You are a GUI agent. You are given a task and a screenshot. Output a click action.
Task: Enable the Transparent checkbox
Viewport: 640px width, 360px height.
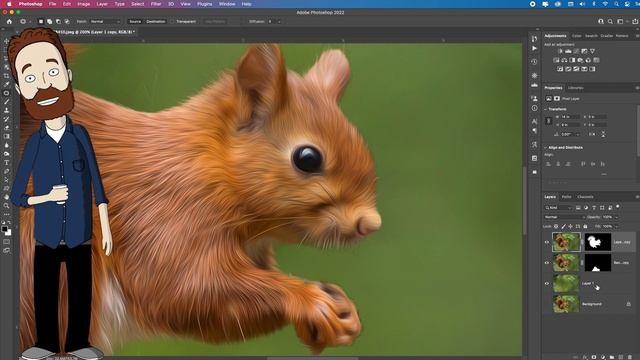point(172,21)
